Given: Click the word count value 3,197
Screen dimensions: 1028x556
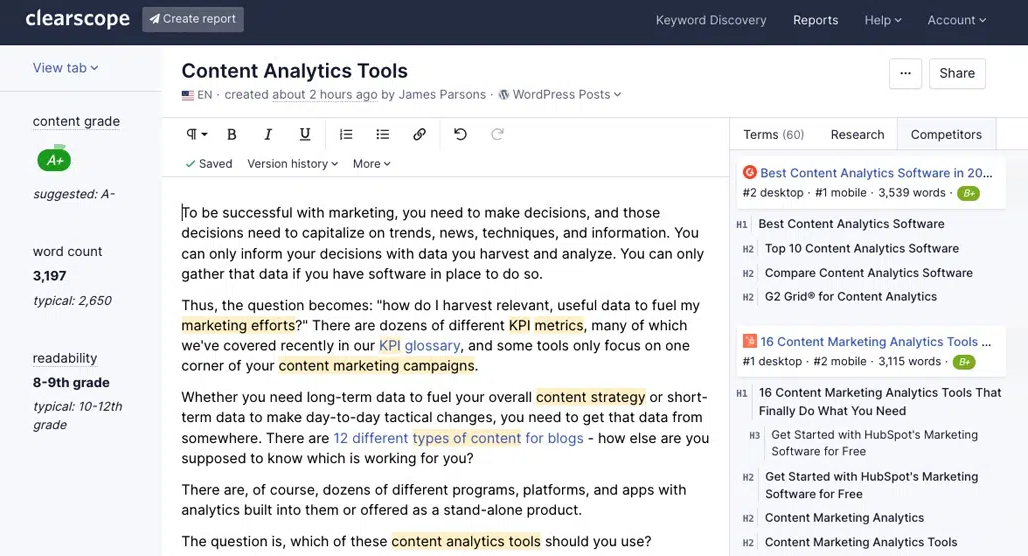Looking at the screenshot, I should (50, 276).
